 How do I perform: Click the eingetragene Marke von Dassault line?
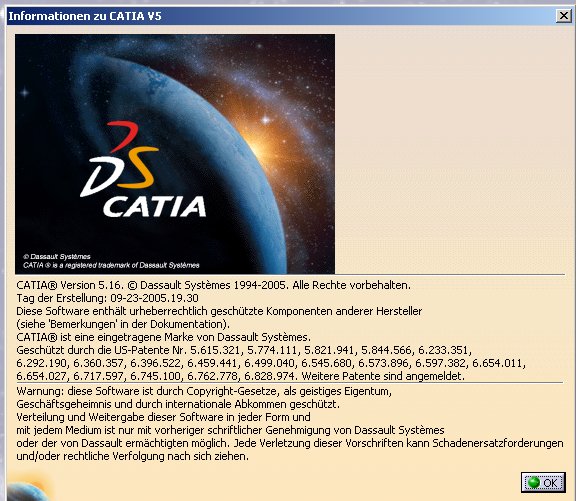163,337
